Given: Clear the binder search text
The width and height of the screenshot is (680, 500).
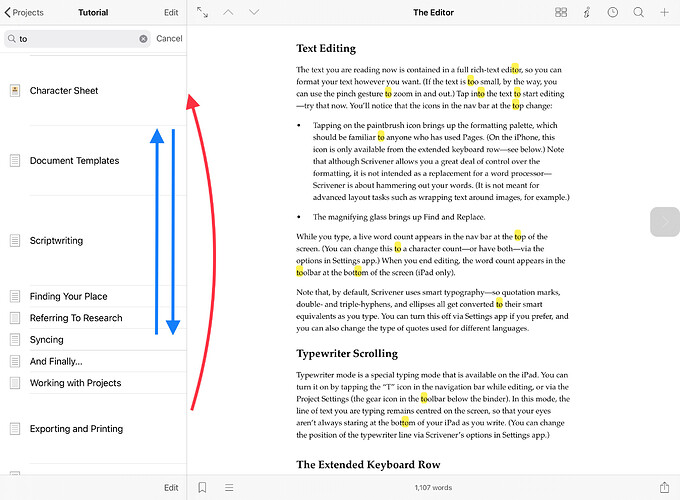Looking at the screenshot, I should pyautogui.click(x=143, y=39).
